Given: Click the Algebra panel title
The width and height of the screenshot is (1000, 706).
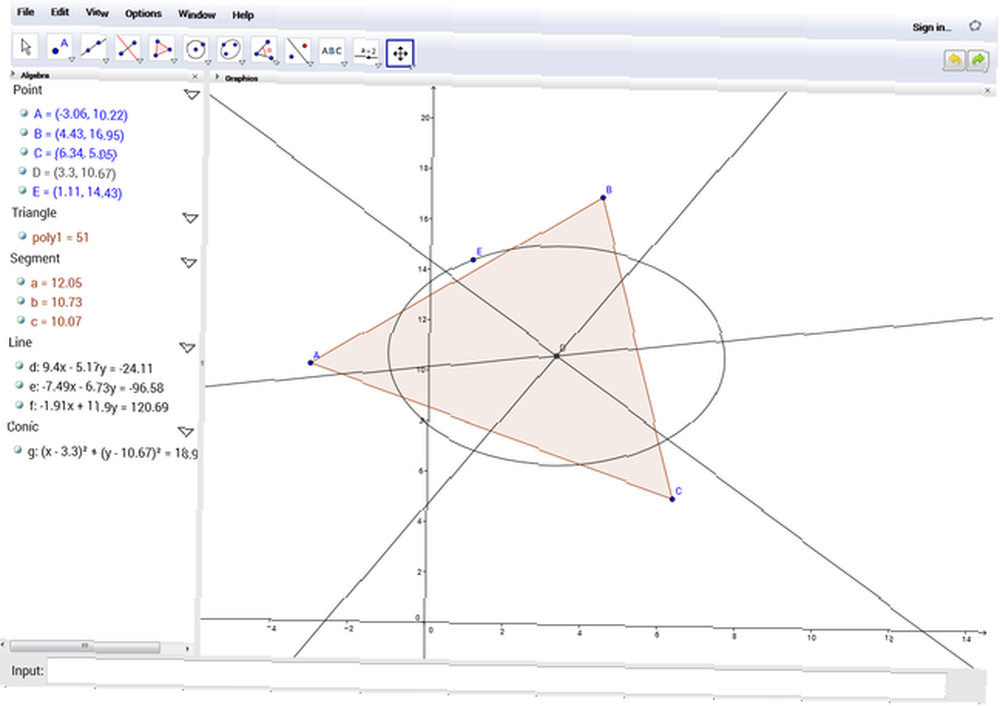Looking at the screenshot, I should point(35,75).
